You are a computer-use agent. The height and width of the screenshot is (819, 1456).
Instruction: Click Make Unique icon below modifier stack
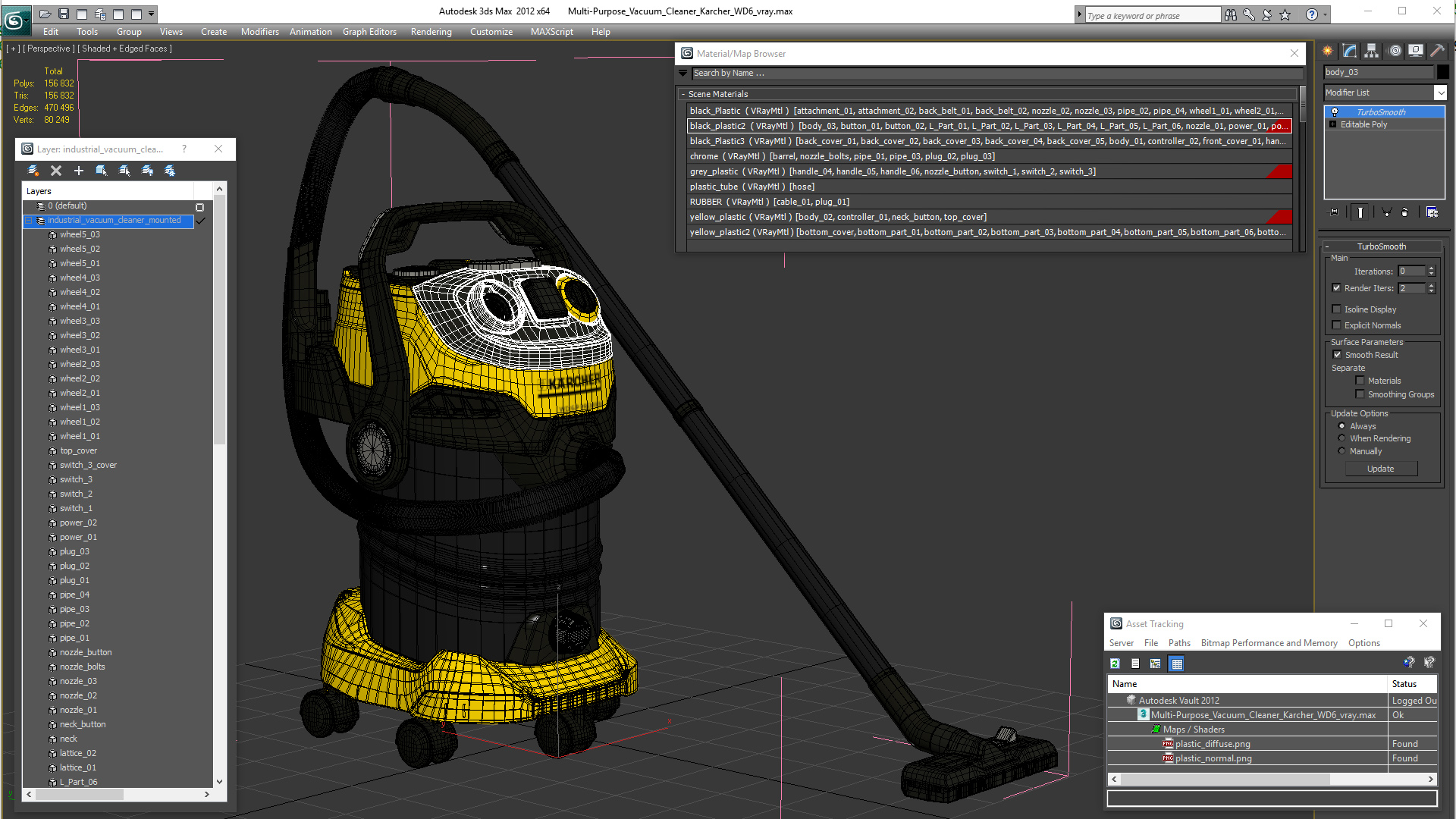click(1386, 212)
